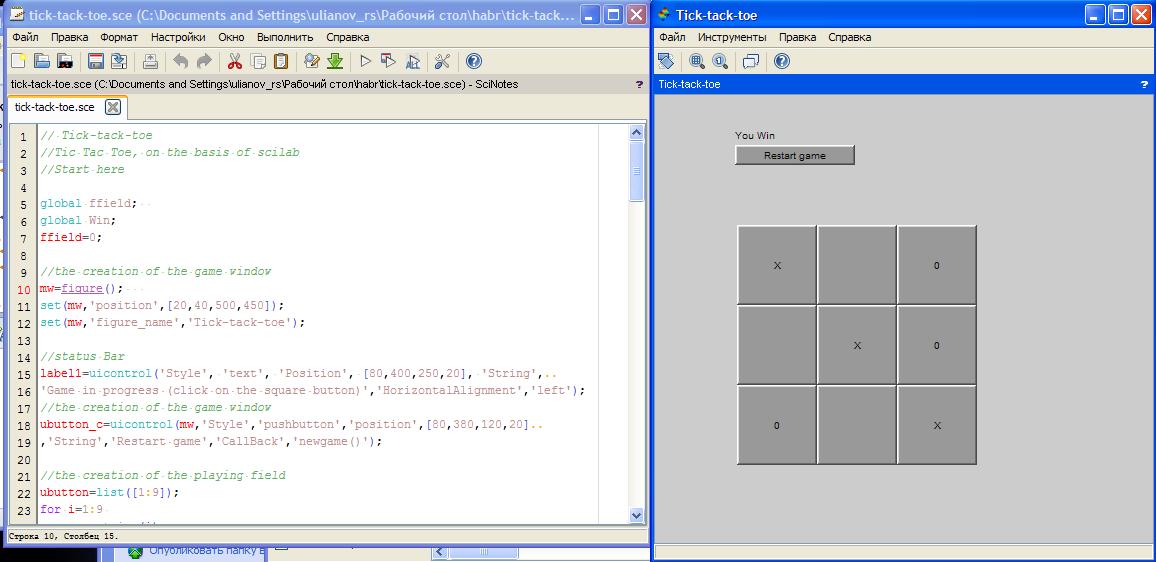
Task: Click the Restart game button
Action: [x=795, y=156]
